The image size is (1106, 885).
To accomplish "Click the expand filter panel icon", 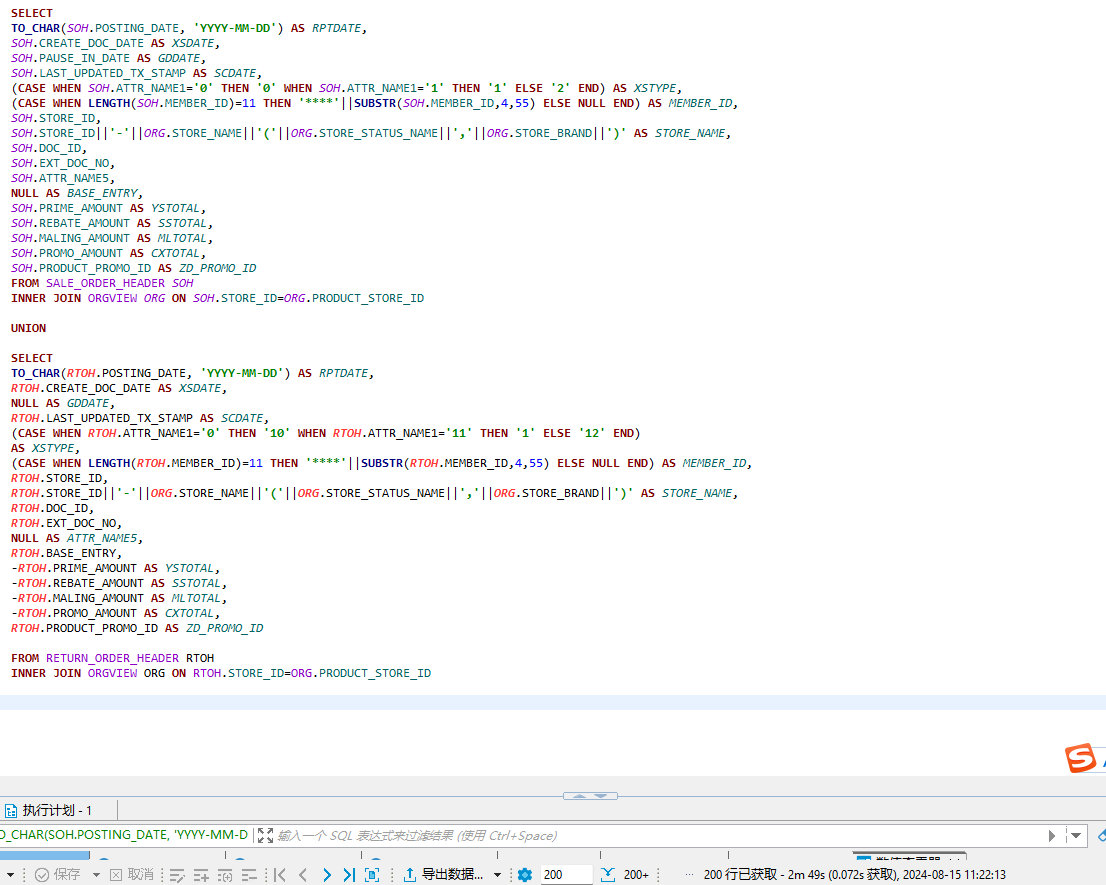I will pyautogui.click(x=265, y=836).
